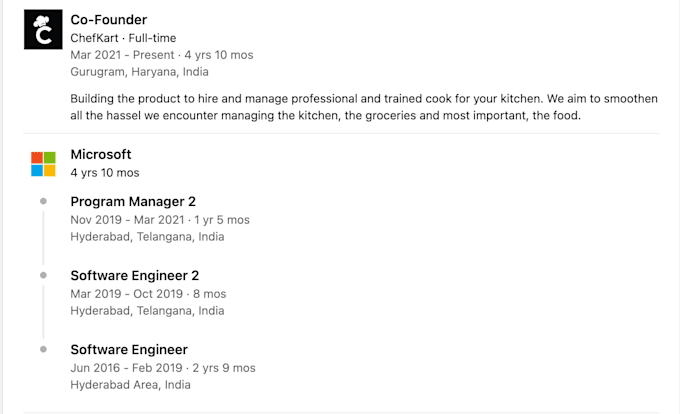Screen dimensions: 680x414
Task: Select the Program Manager 2 timeline bullet
Action: pos(43,201)
